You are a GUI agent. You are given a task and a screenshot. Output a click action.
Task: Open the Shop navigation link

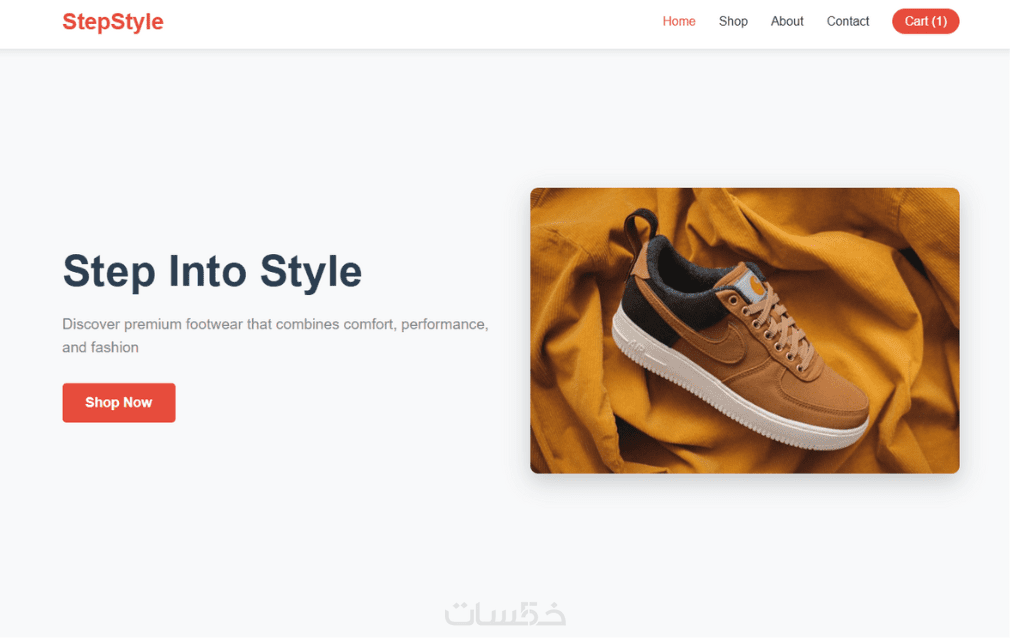tap(733, 21)
